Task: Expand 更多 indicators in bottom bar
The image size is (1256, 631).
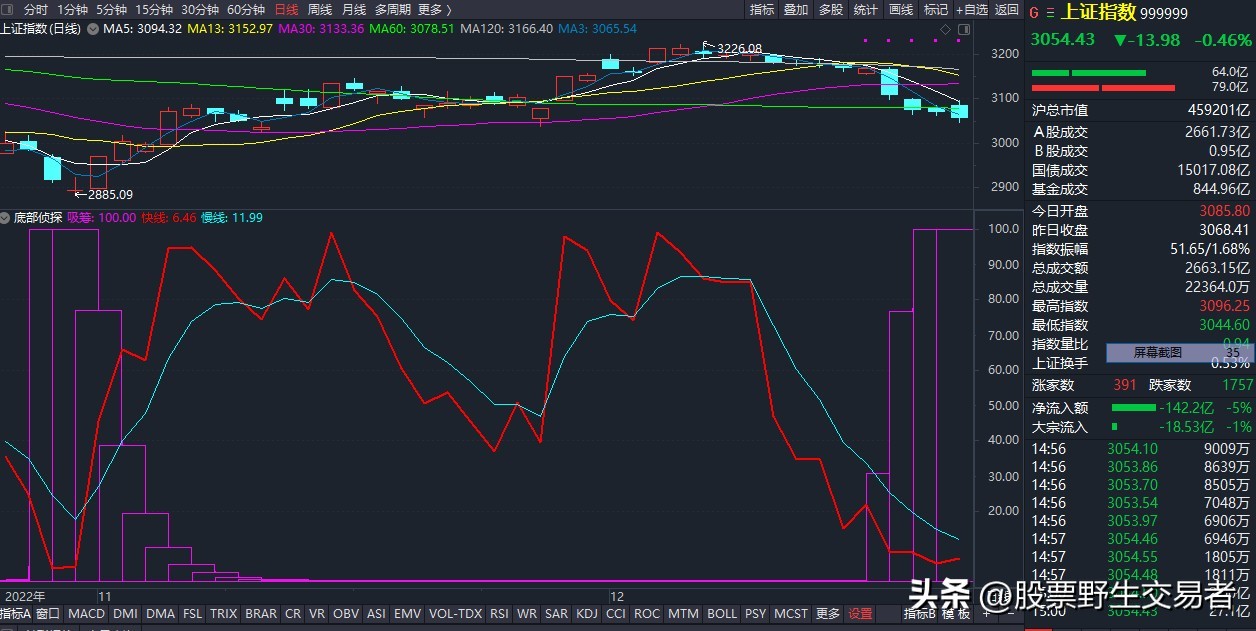Action: point(827,613)
